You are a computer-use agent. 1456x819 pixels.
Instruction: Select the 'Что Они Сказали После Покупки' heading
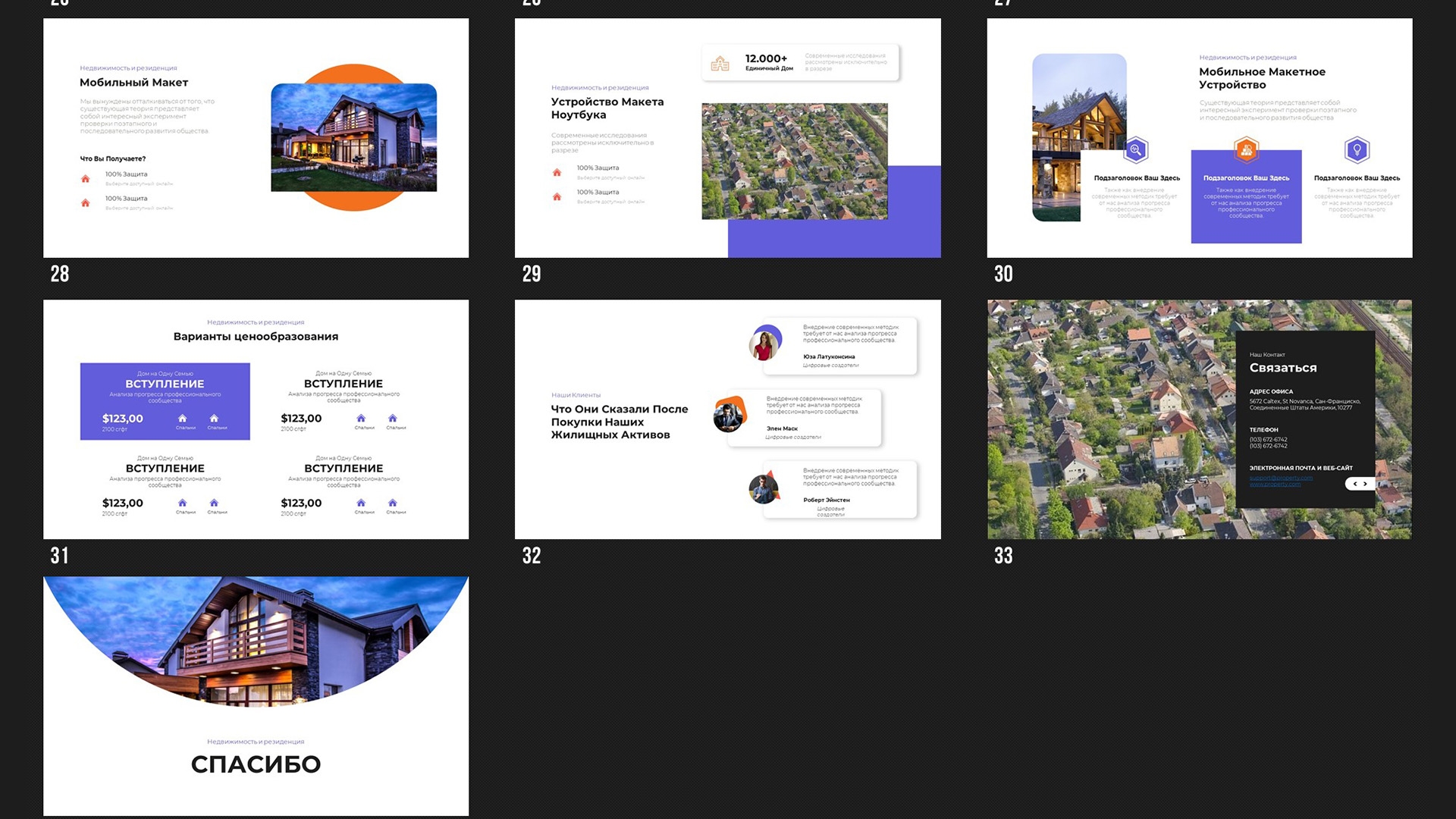620,422
